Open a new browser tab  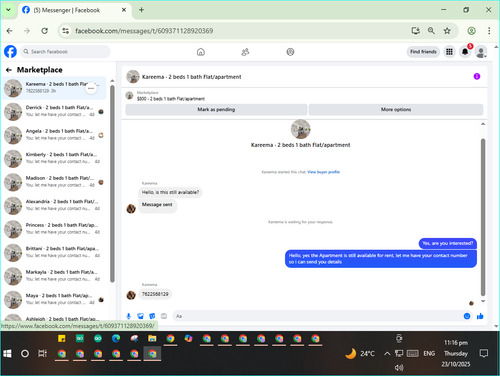141,10
